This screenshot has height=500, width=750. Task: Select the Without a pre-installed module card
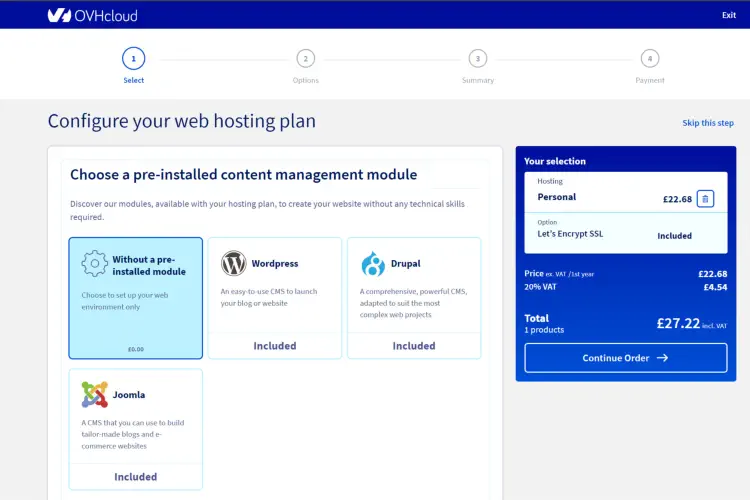(x=135, y=298)
